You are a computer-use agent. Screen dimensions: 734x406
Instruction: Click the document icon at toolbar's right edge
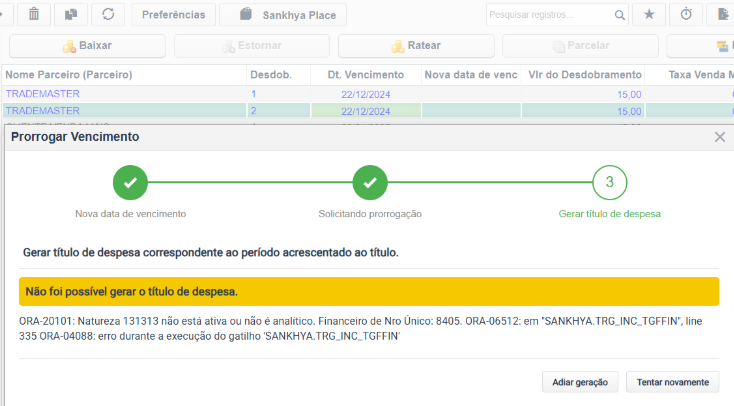pos(721,15)
